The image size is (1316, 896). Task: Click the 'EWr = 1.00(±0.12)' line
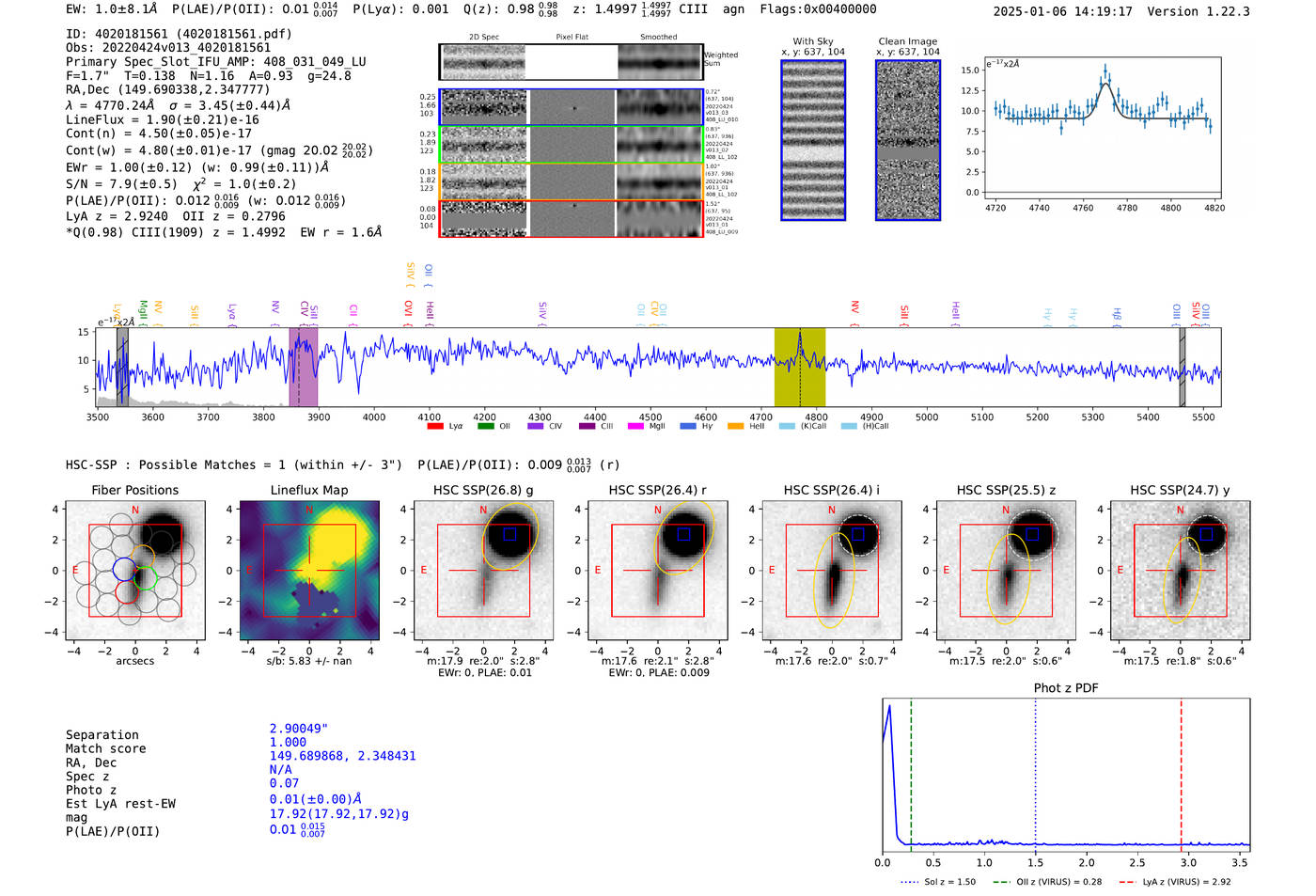coord(197,167)
